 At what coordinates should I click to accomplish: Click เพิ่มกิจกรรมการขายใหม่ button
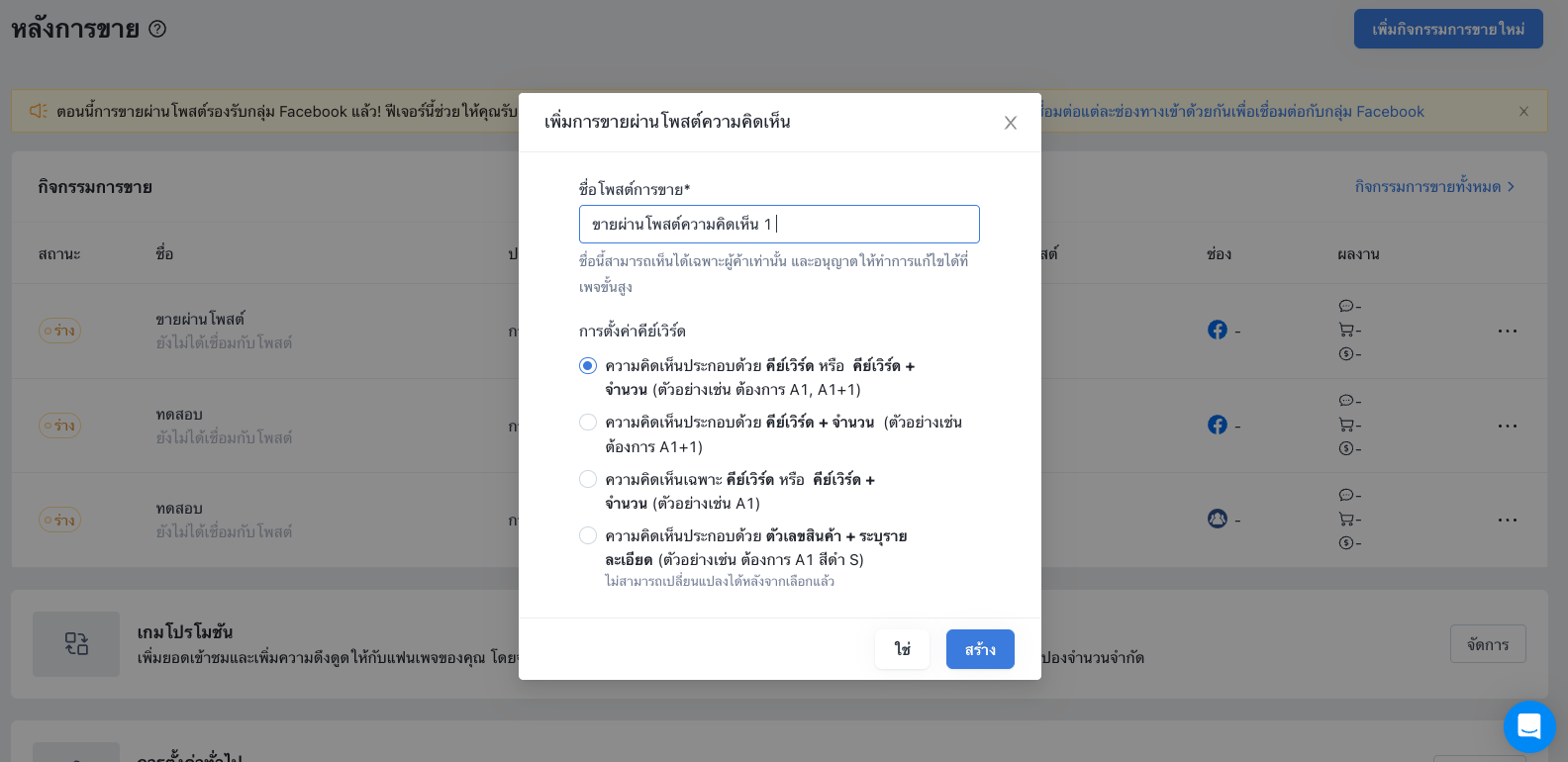coord(1448,29)
